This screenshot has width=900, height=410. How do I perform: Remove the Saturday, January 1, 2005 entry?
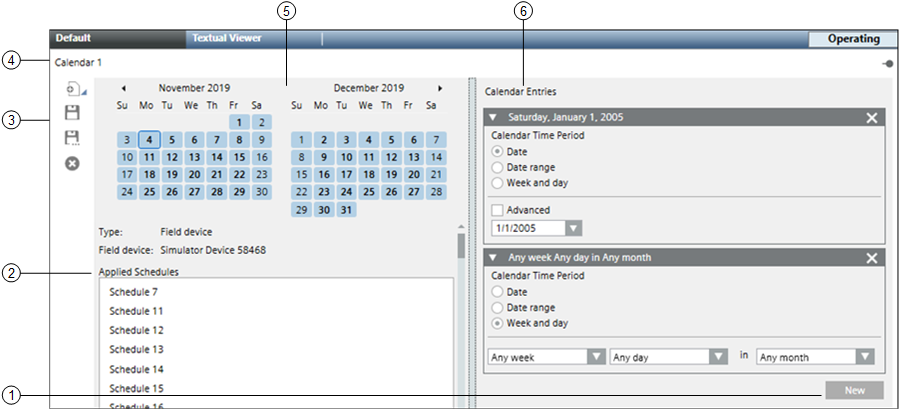pos(872,117)
